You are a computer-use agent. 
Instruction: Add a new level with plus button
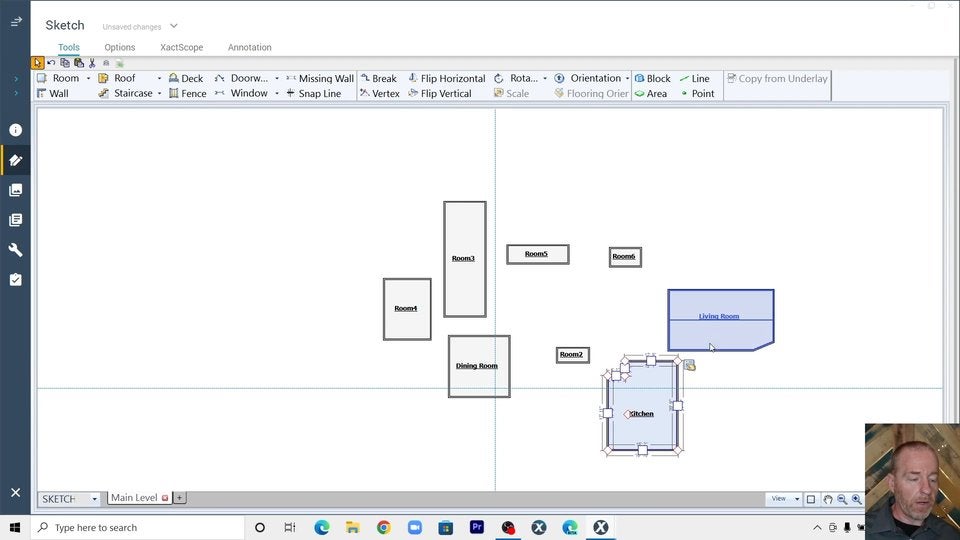(180, 498)
